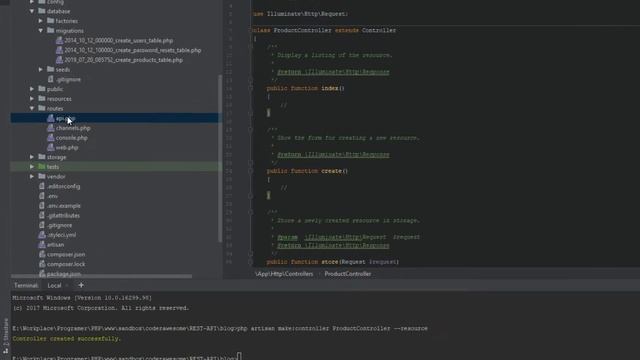This screenshot has width=640, height=360.
Task: Collapse the migrations folder arrow
Action: 41,31
